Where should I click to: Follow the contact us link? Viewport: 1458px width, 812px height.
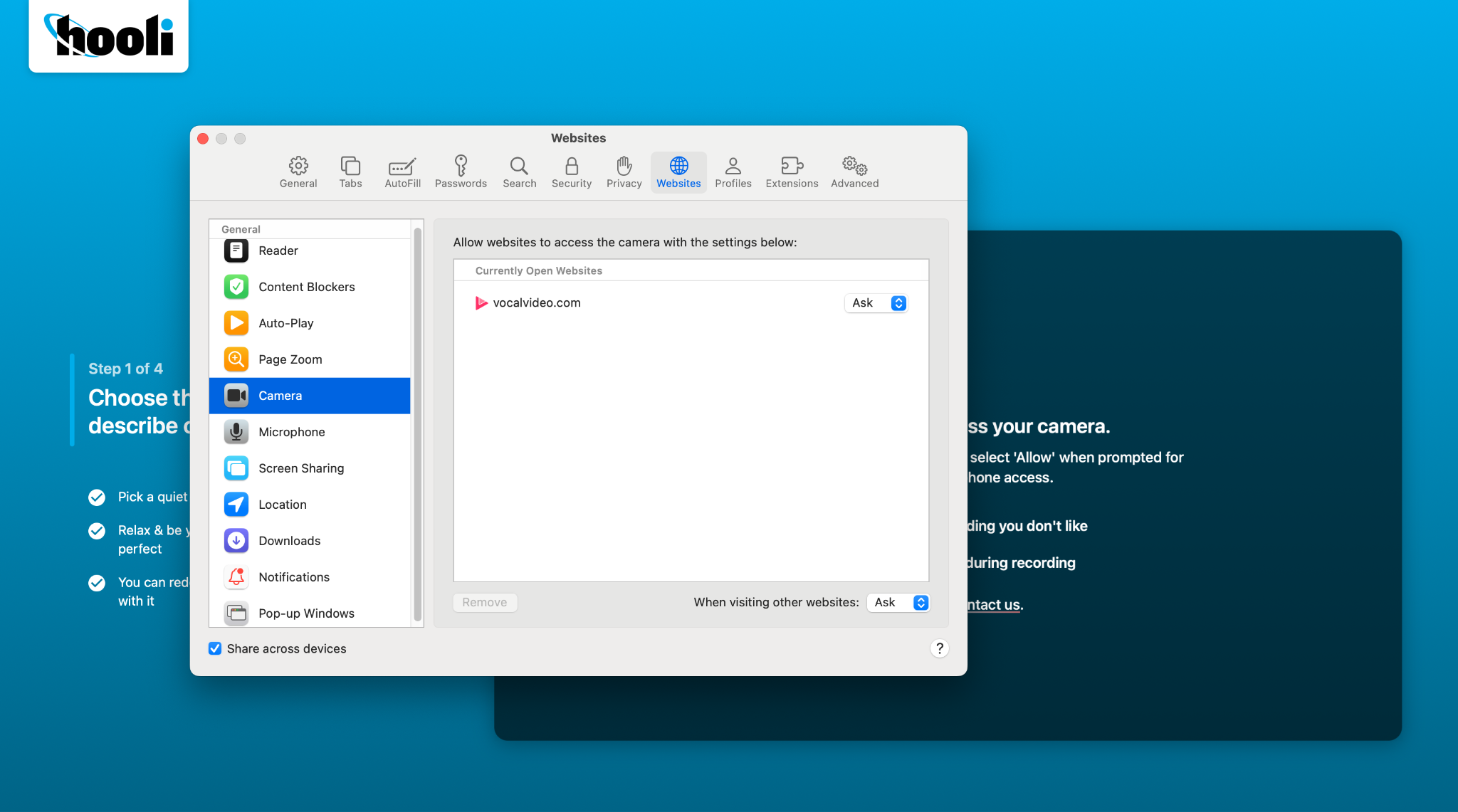pyautogui.click(x=995, y=605)
